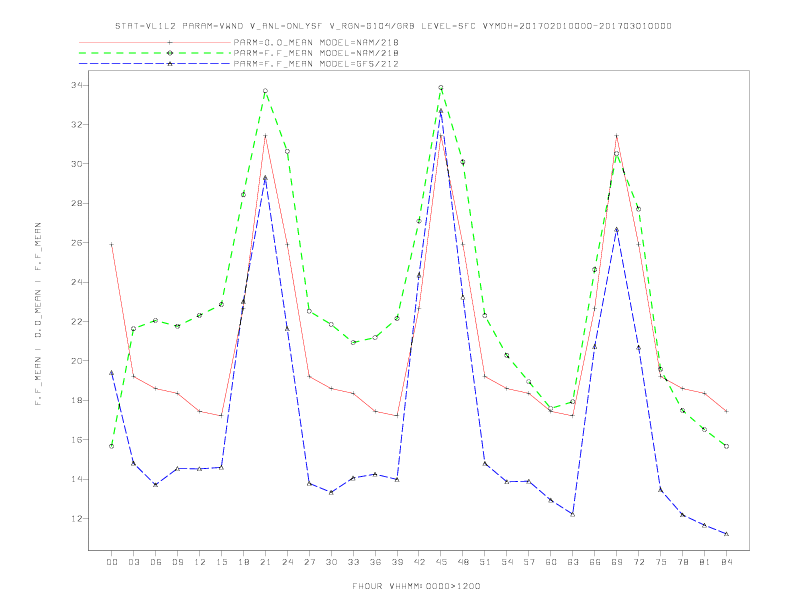The image size is (792, 612).
Task: Click y-axis tick label 34
Action: click(77, 85)
